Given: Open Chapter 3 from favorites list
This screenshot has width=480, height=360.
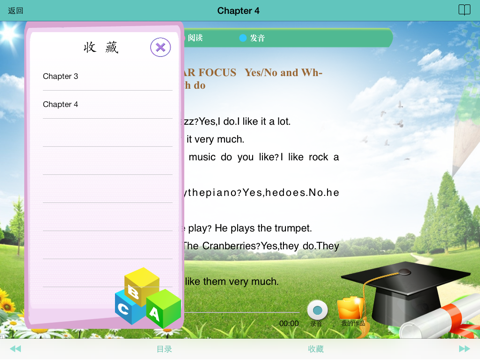Looking at the screenshot, I should click(107, 76).
